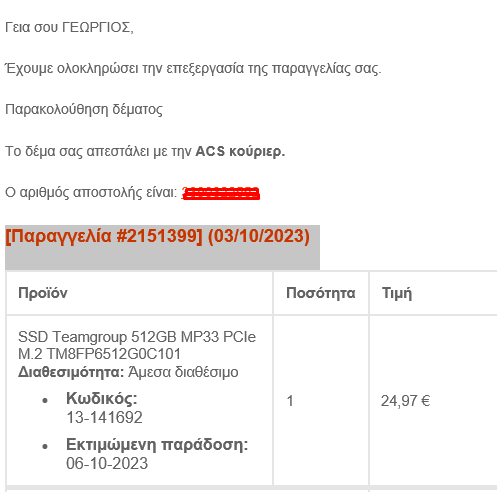This screenshot has width=497, height=492.
Task: Click the product code 13-141692
Action: [x=104, y=417]
